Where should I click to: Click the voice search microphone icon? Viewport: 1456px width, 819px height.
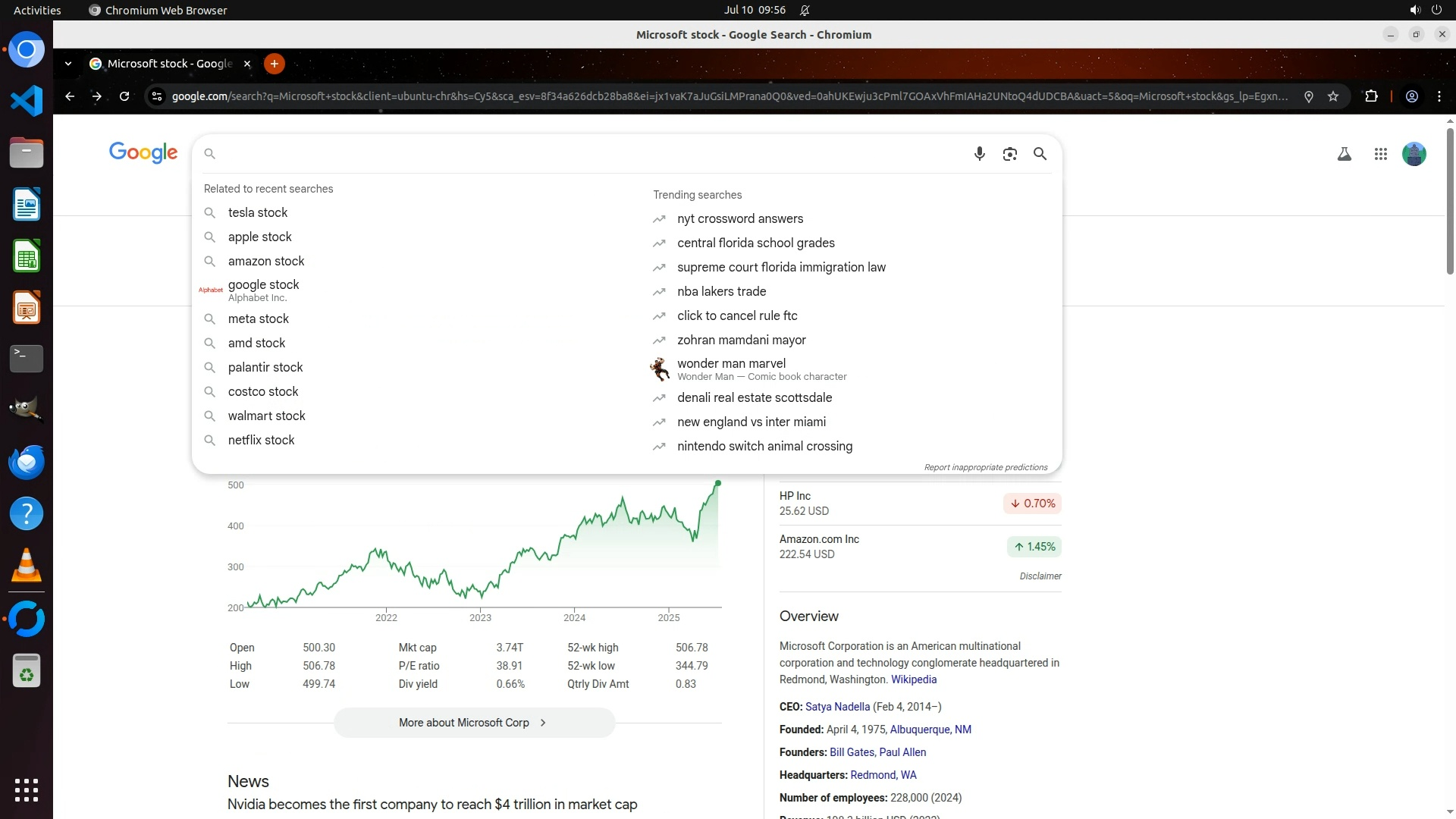click(x=979, y=154)
